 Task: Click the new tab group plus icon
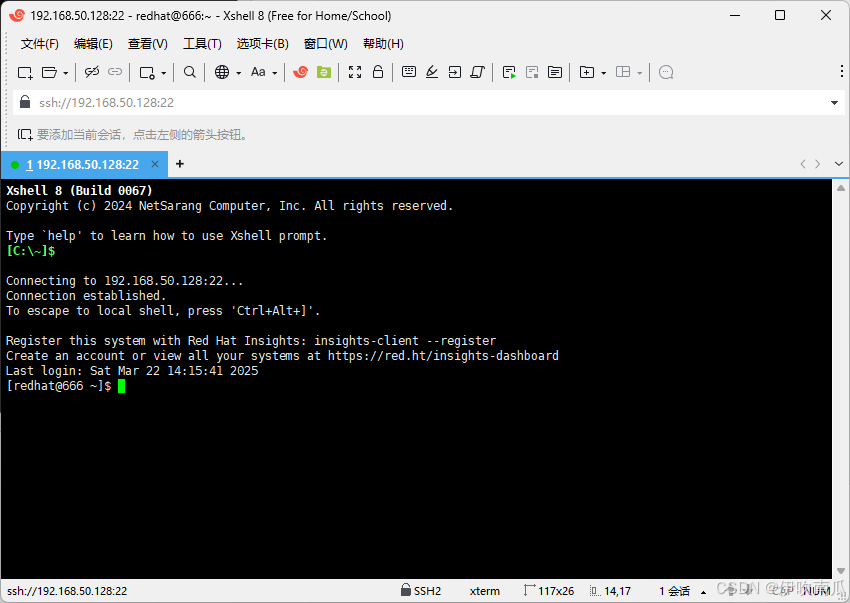coord(587,72)
